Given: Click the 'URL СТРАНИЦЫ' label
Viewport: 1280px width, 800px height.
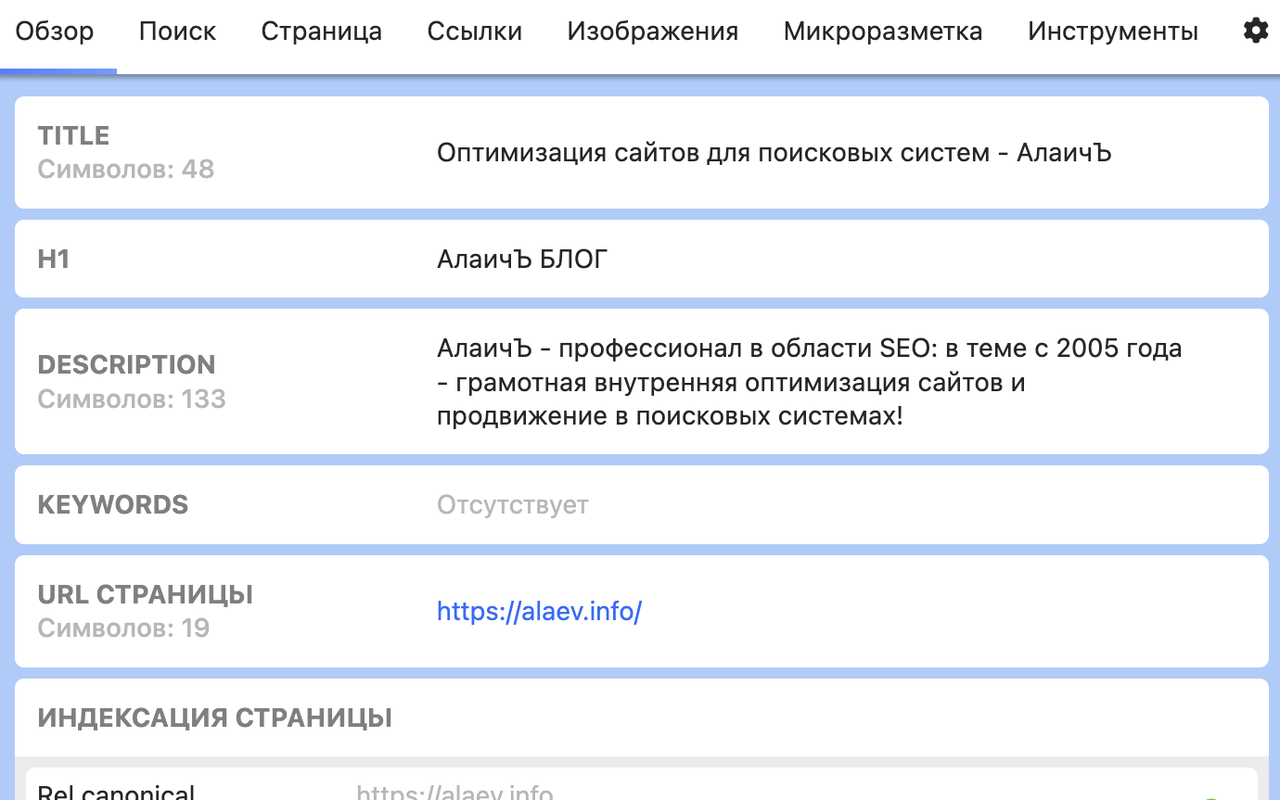Looking at the screenshot, I should click(146, 594).
